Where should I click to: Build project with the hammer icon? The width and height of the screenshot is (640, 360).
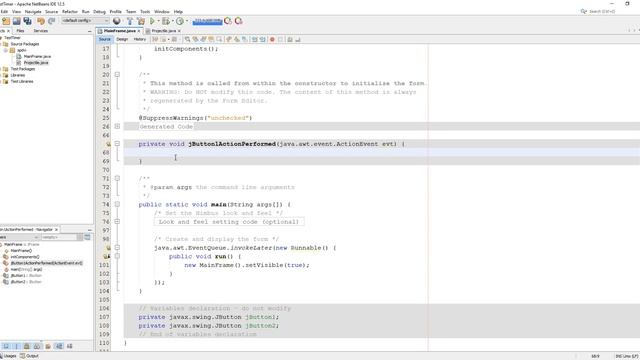click(x=130, y=21)
